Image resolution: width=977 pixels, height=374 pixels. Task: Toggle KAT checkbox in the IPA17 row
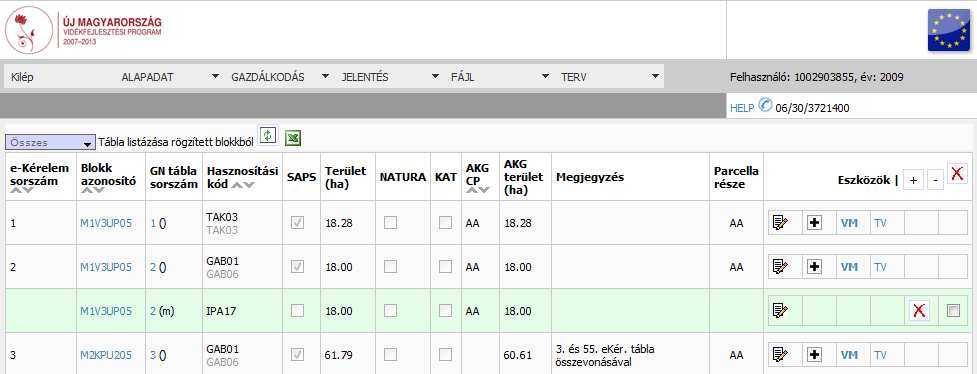click(446, 310)
